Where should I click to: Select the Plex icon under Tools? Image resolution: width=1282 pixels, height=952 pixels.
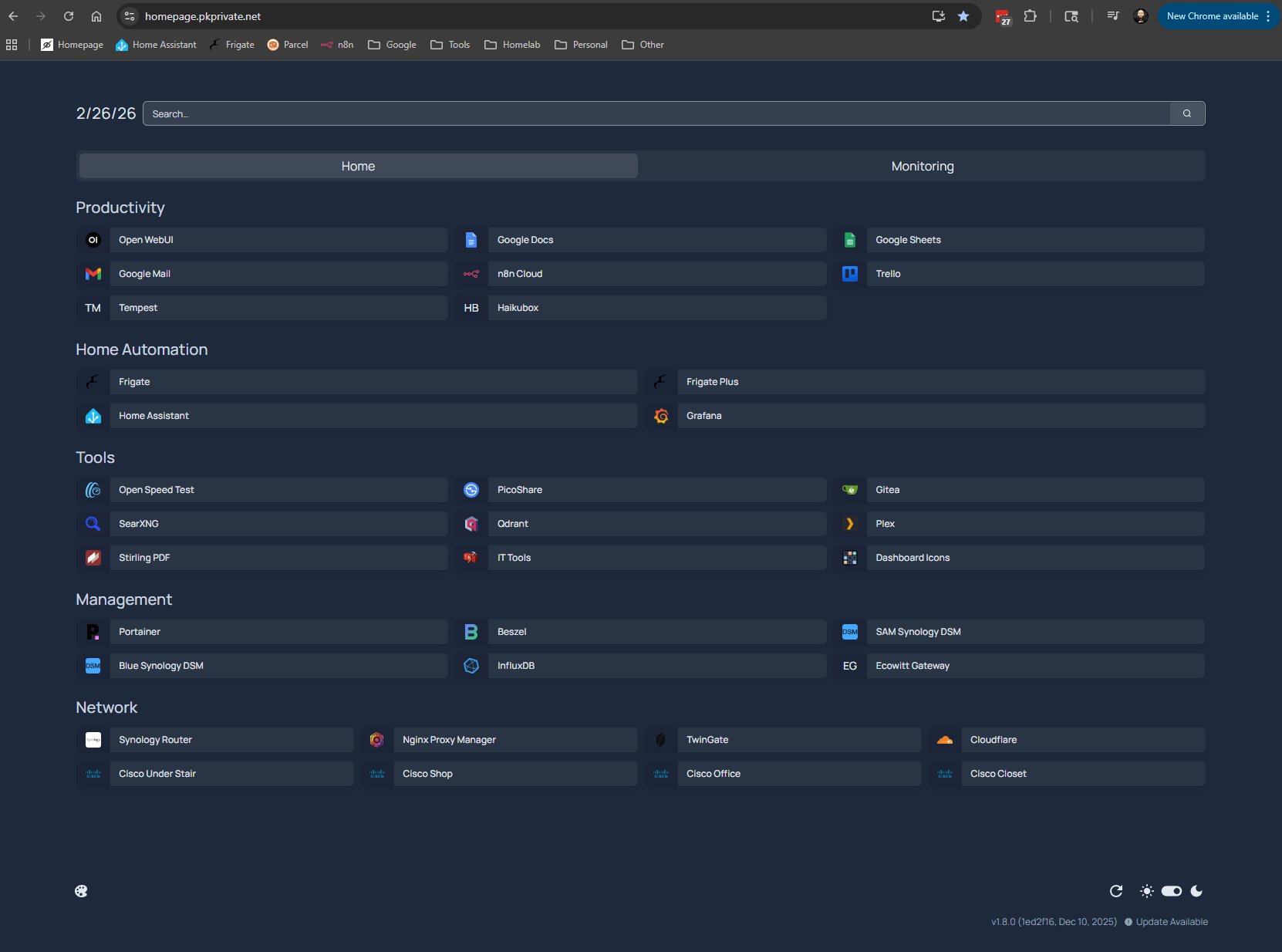(x=849, y=523)
